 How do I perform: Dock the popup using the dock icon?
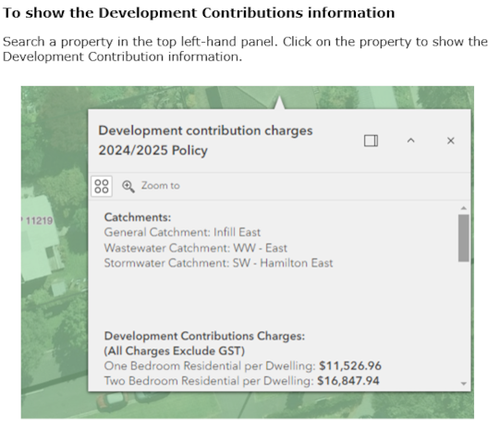pyautogui.click(x=371, y=141)
